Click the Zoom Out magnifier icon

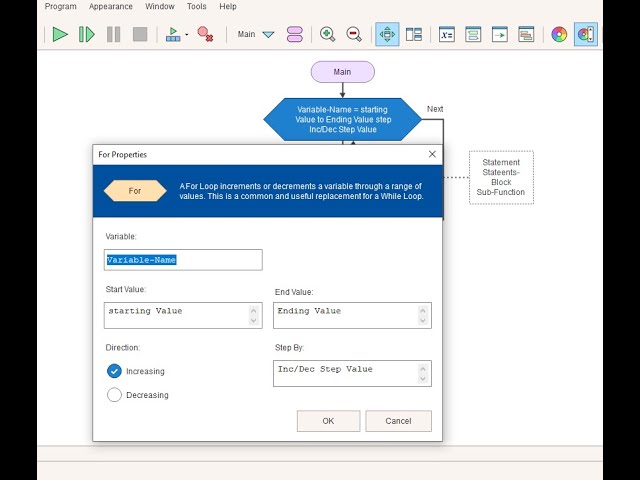pyautogui.click(x=354, y=34)
